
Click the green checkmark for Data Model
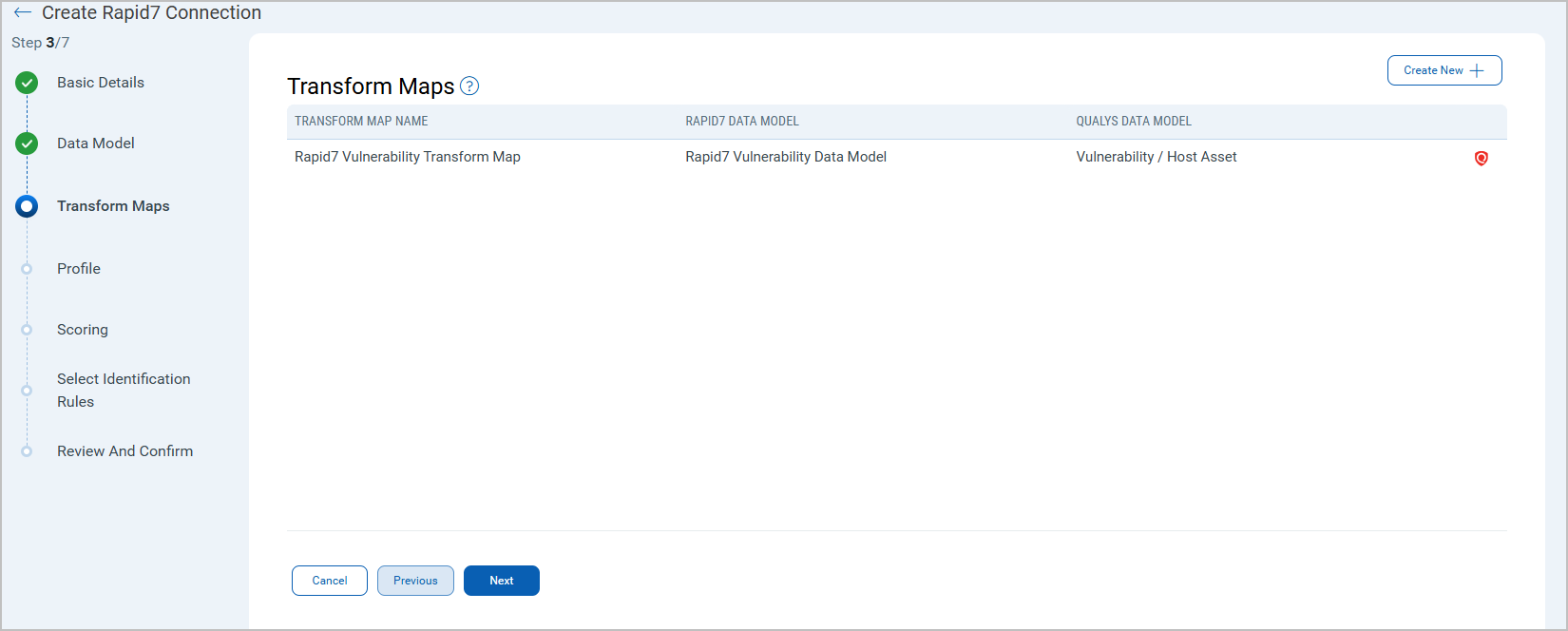tap(27, 143)
